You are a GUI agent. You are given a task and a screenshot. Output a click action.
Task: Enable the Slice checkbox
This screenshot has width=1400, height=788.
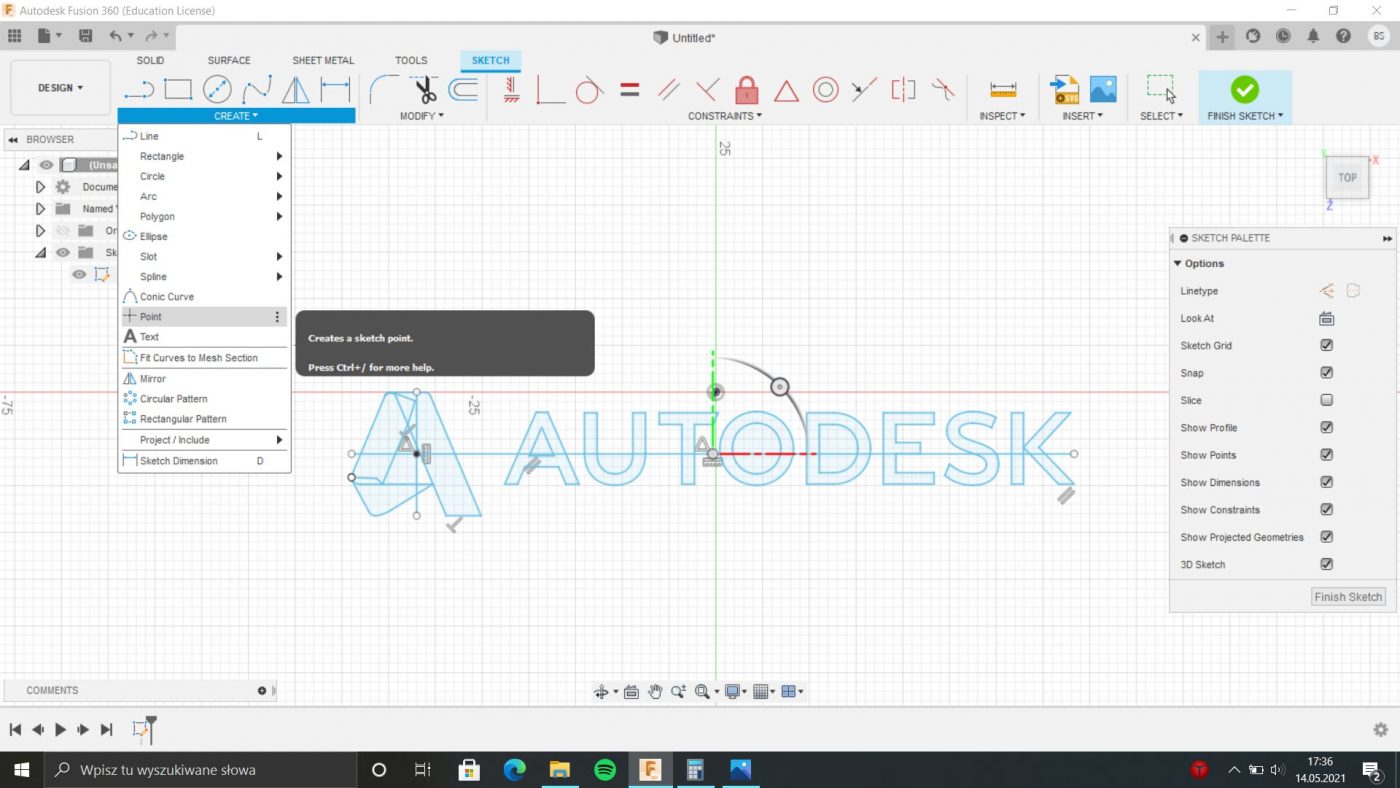(x=1326, y=400)
